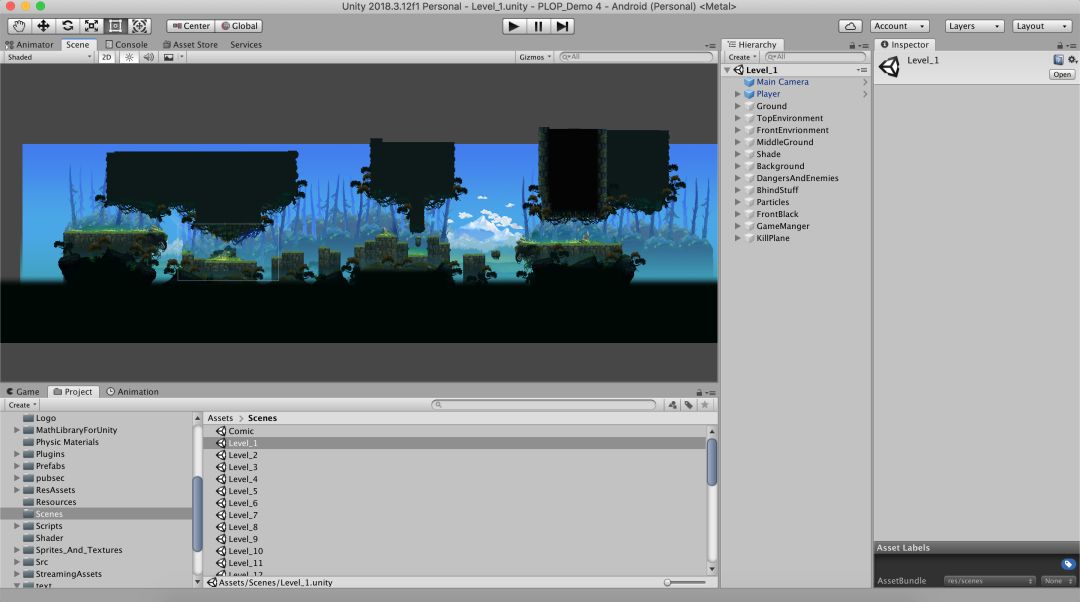The height and width of the screenshot is (602, 1080).
Task: Switch to the Console tab
Action: [x=126, y=44]
